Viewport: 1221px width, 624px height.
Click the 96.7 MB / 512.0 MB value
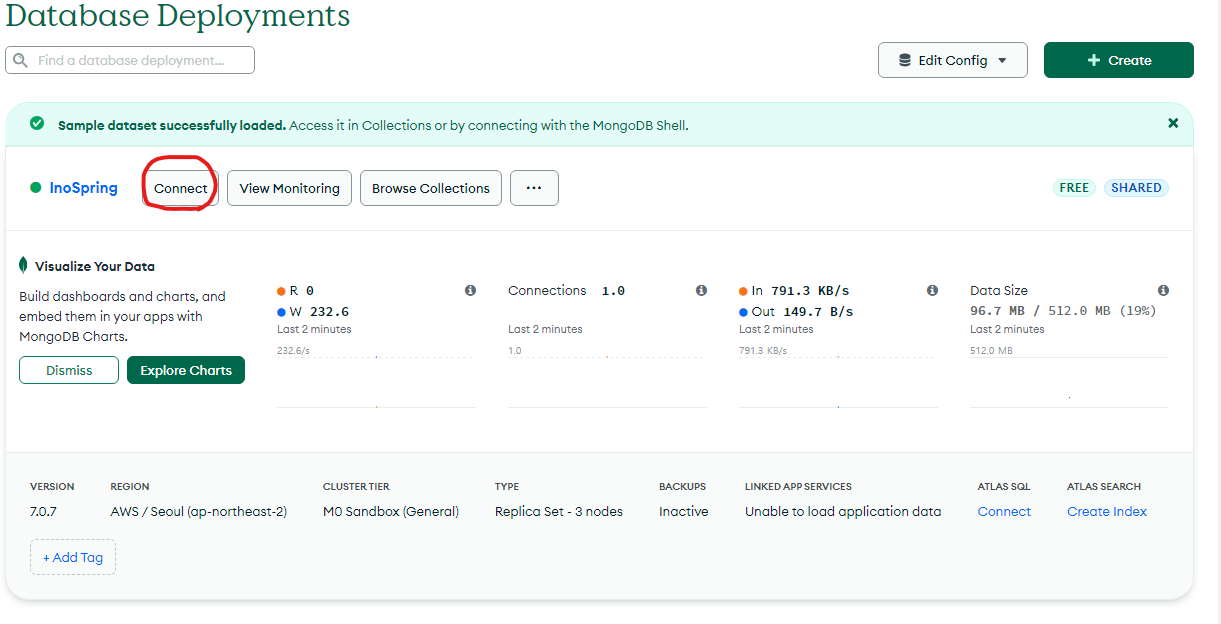(x=1063, y=311)
